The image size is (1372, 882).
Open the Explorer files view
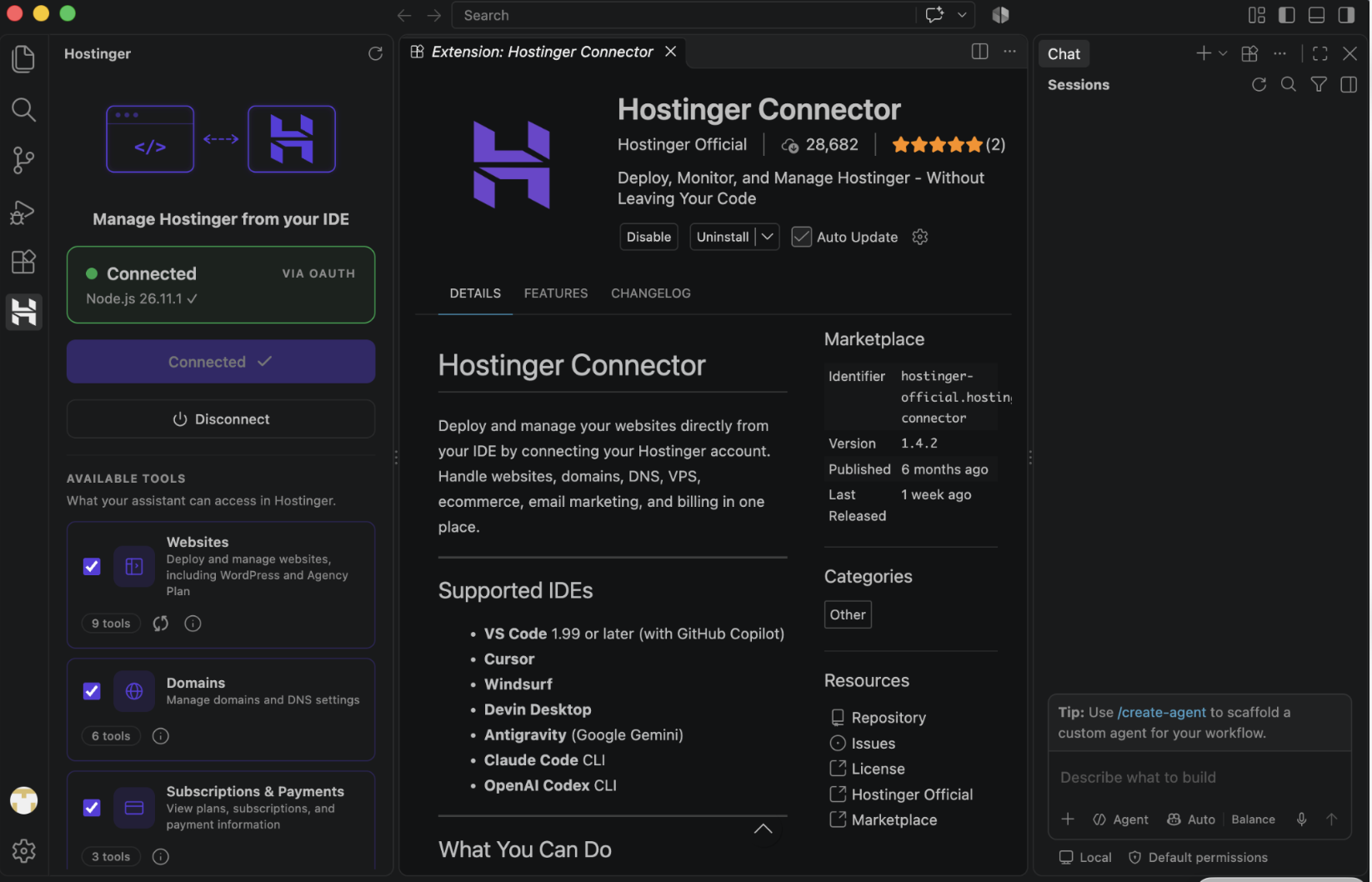(23, 58)
